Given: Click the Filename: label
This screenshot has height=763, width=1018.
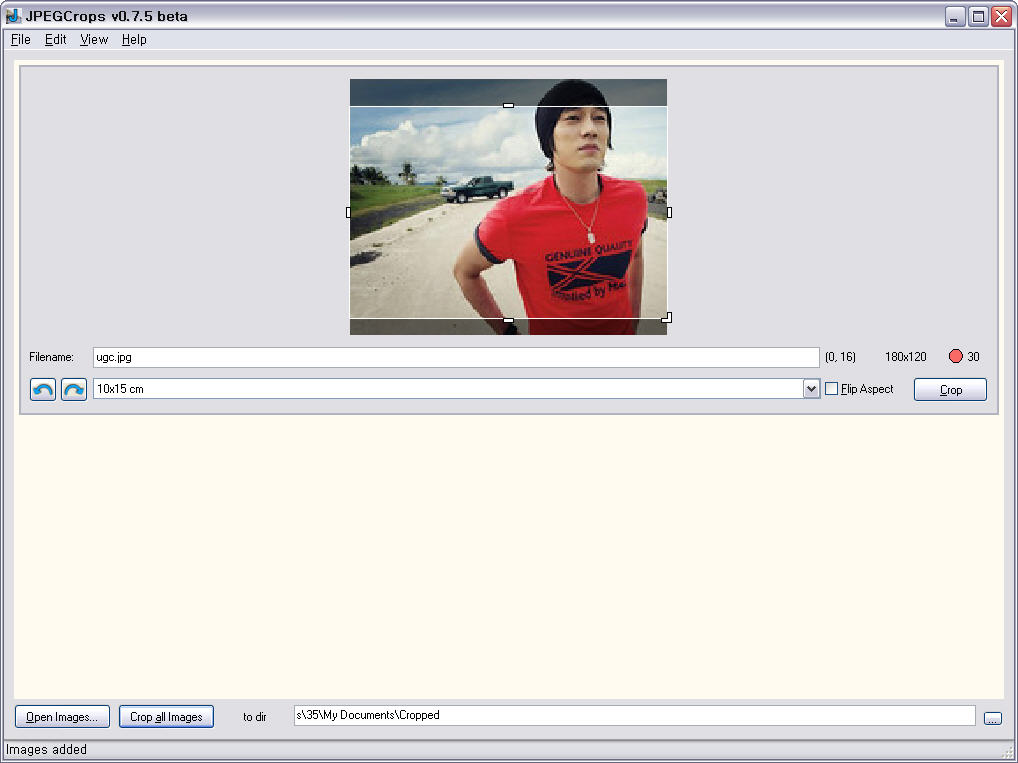Looking at the screenshot, I should (51, 356).
